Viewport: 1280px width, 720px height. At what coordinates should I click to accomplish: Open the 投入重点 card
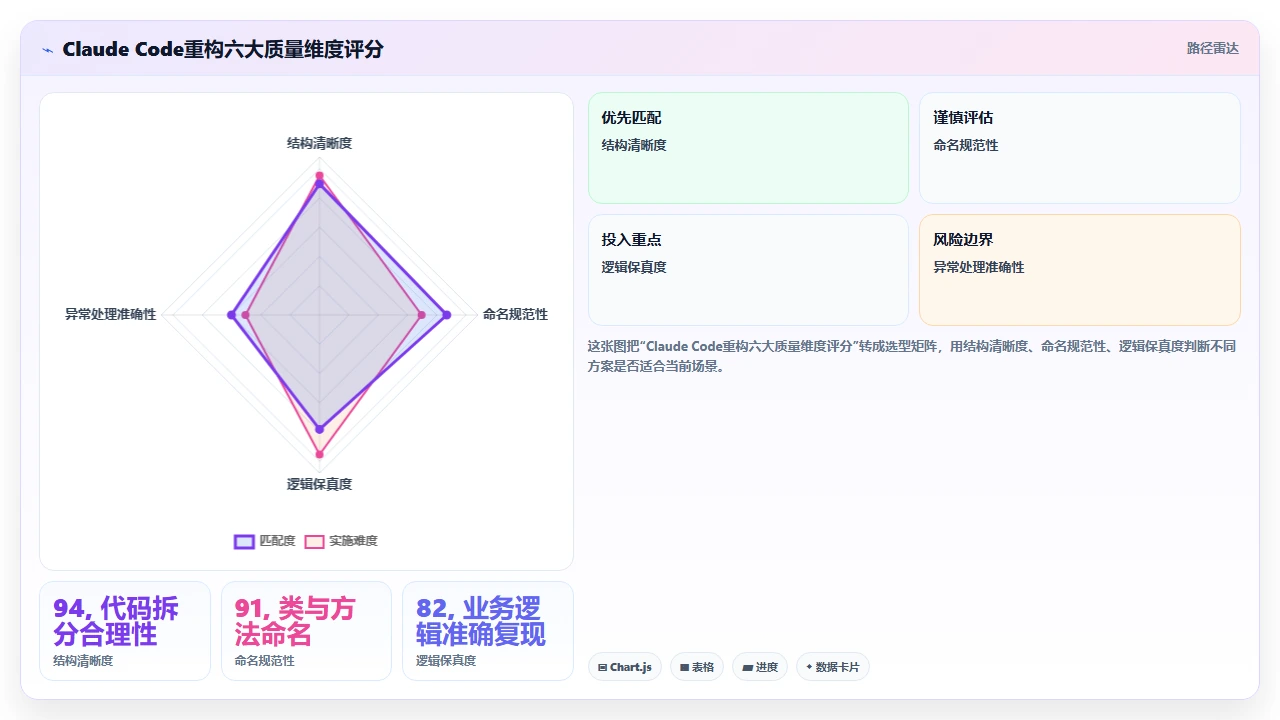click(x=748, y=270)
